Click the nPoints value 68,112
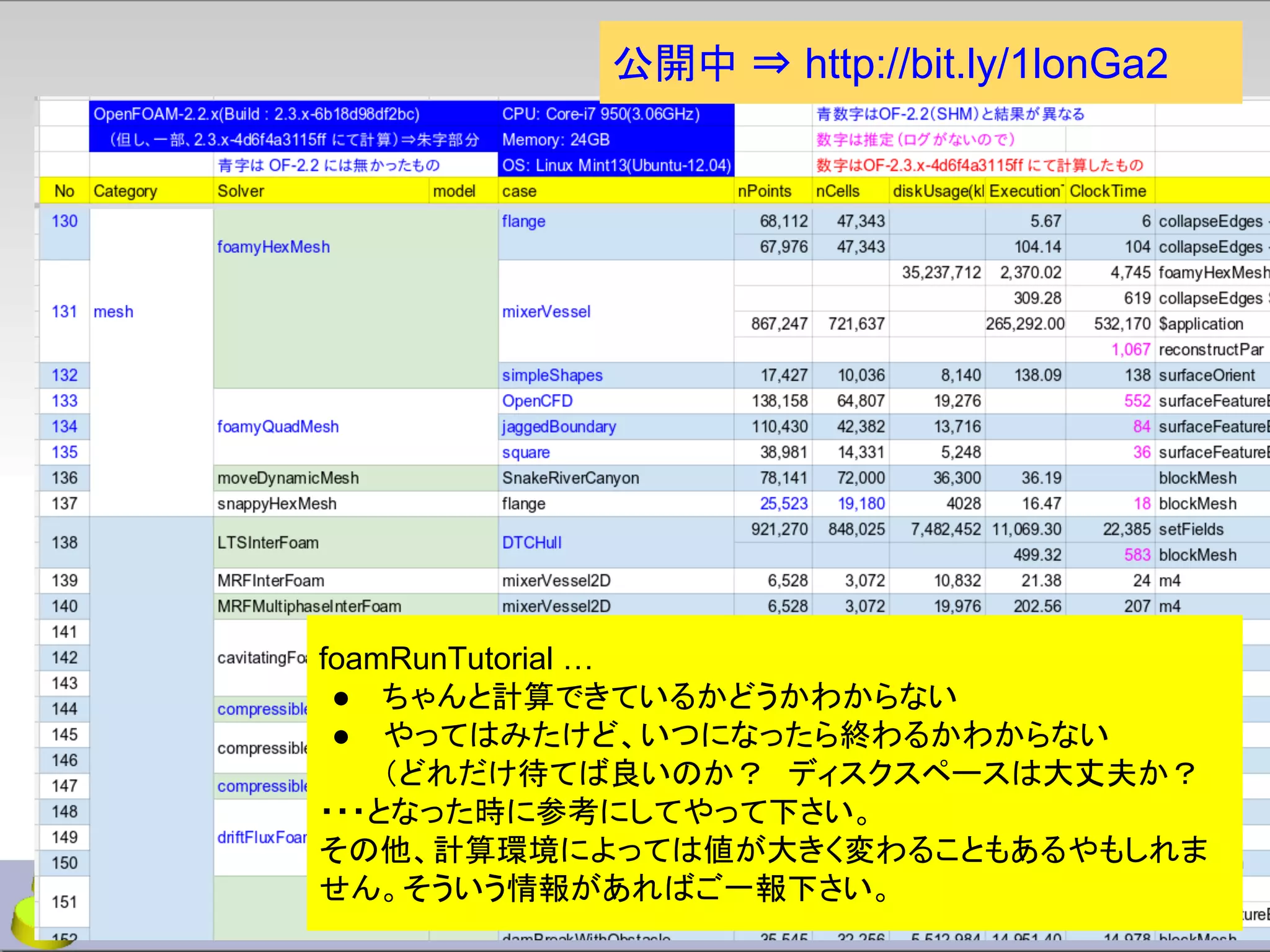1270x952 pixels. [x=773, y=221]
